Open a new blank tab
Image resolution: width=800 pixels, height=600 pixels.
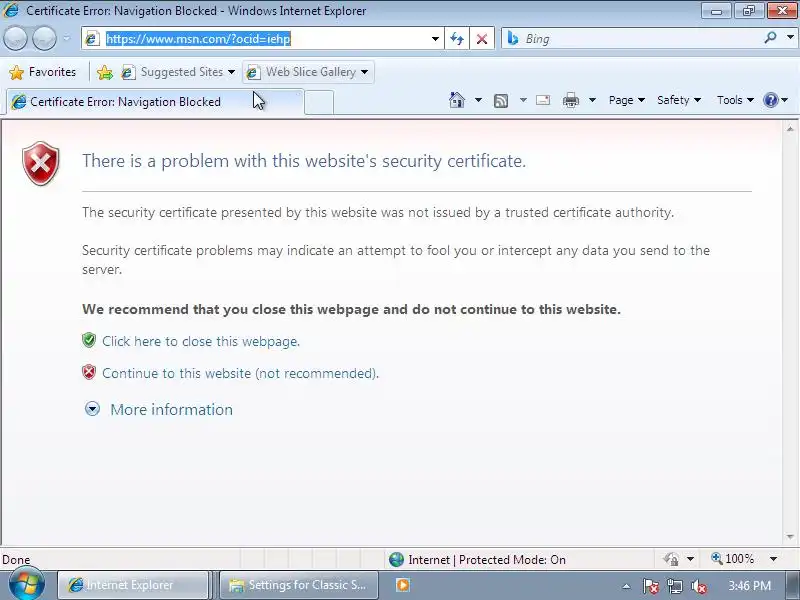(x=319, y=103)
